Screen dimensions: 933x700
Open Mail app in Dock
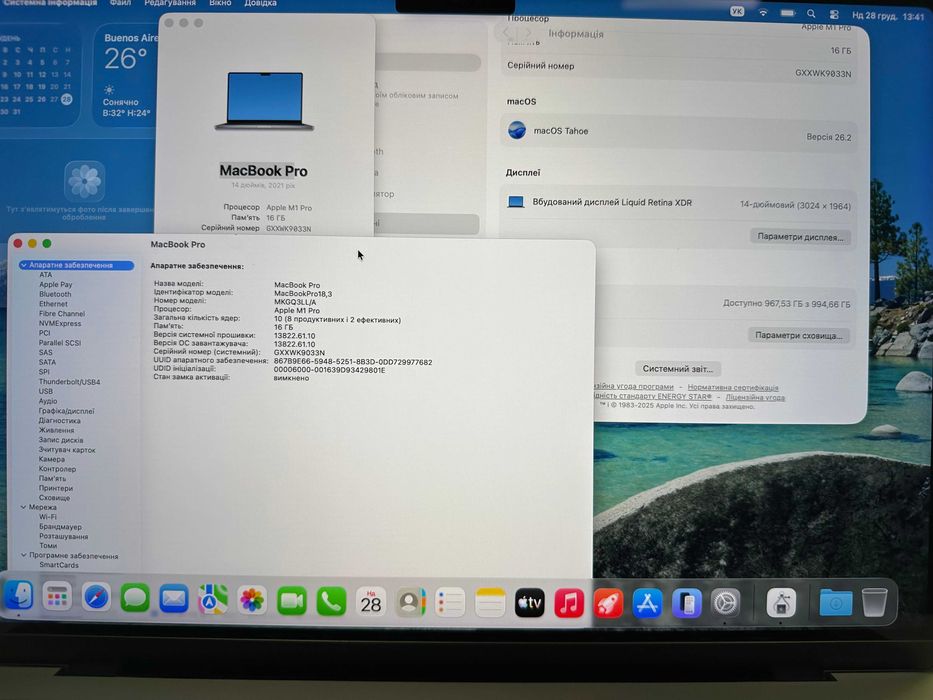point(174,599)
